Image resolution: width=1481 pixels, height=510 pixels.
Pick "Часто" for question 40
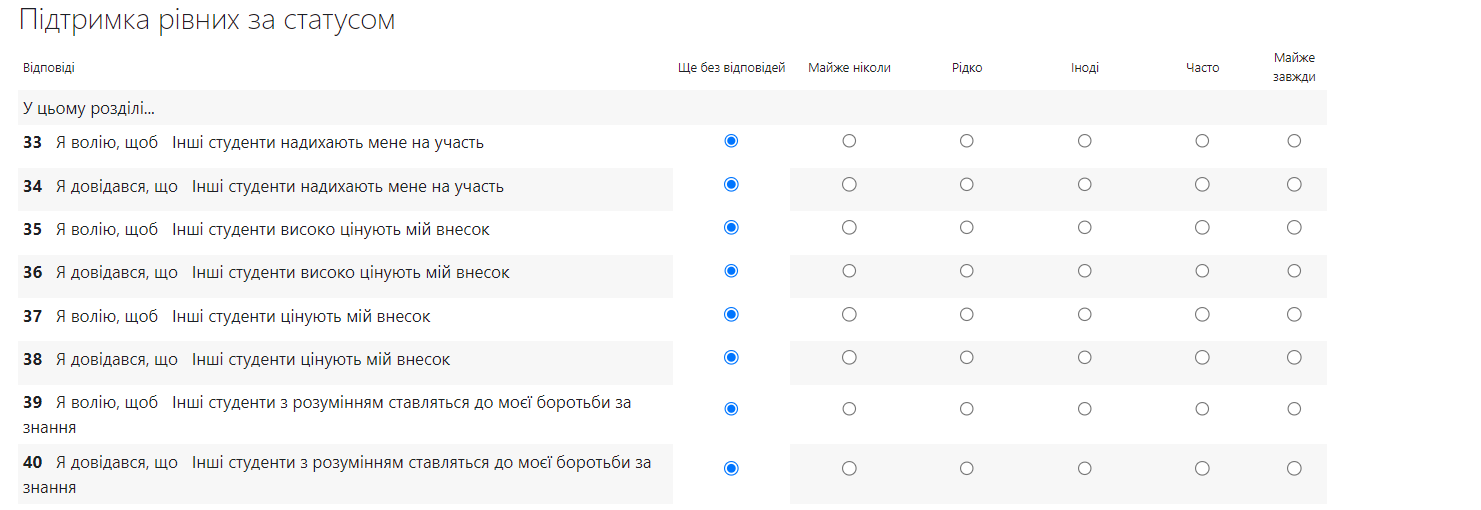click(x=1202, y=468)
